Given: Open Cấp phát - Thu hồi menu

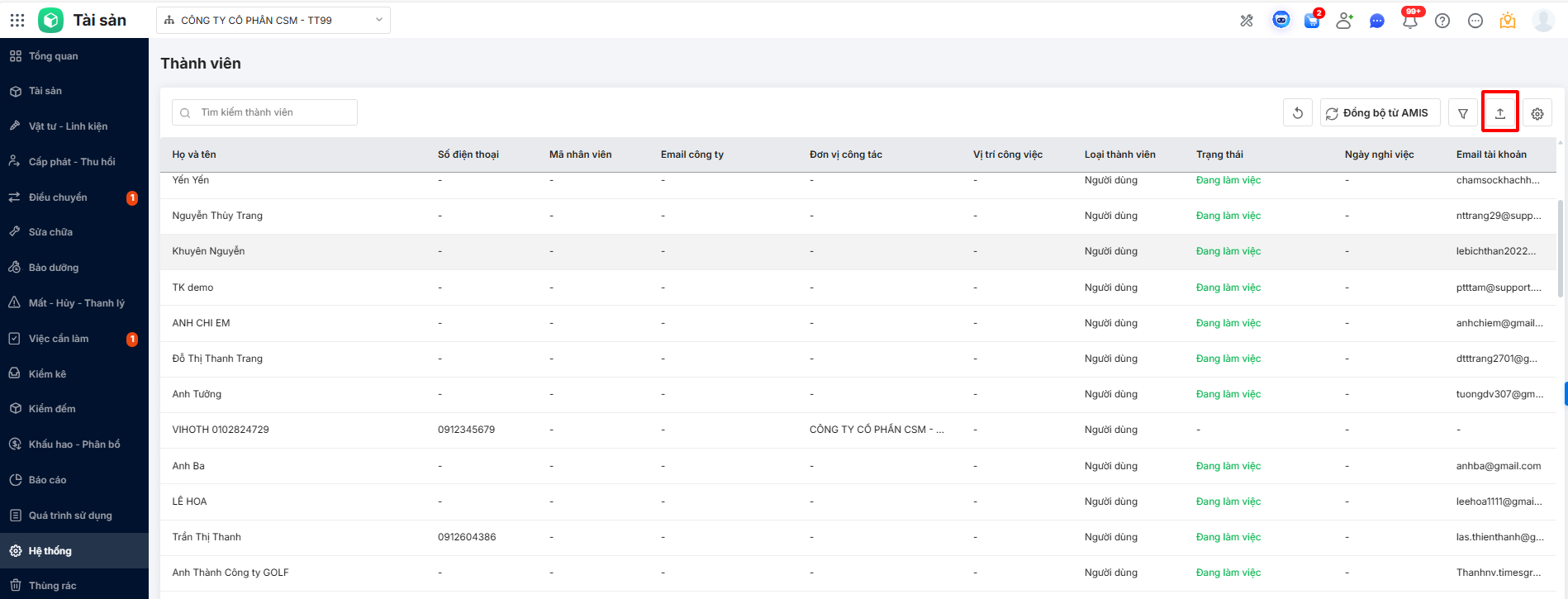Looking at the screenshot, I should point(72,162).
